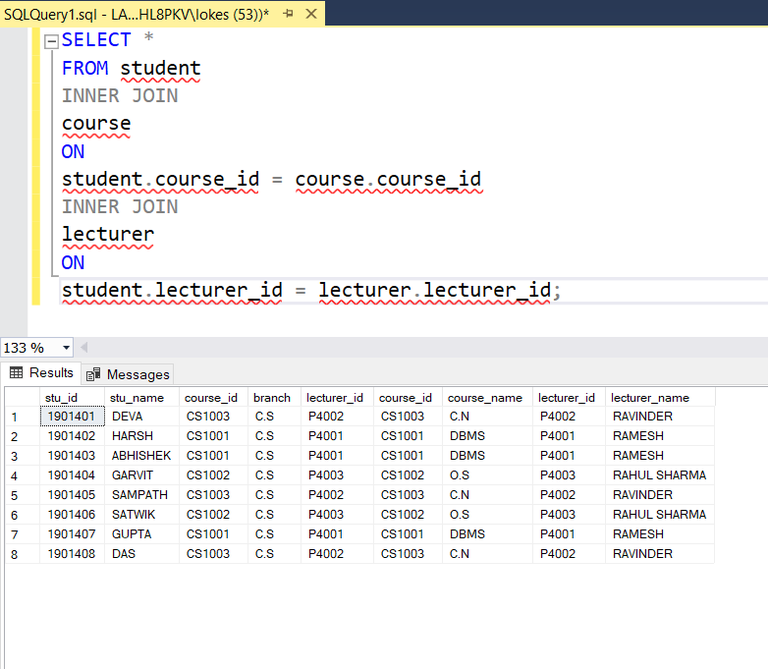The height and width of the screenshot is (669, 768).
Task: Click the stu_name column header
Action: coord(142,397)
